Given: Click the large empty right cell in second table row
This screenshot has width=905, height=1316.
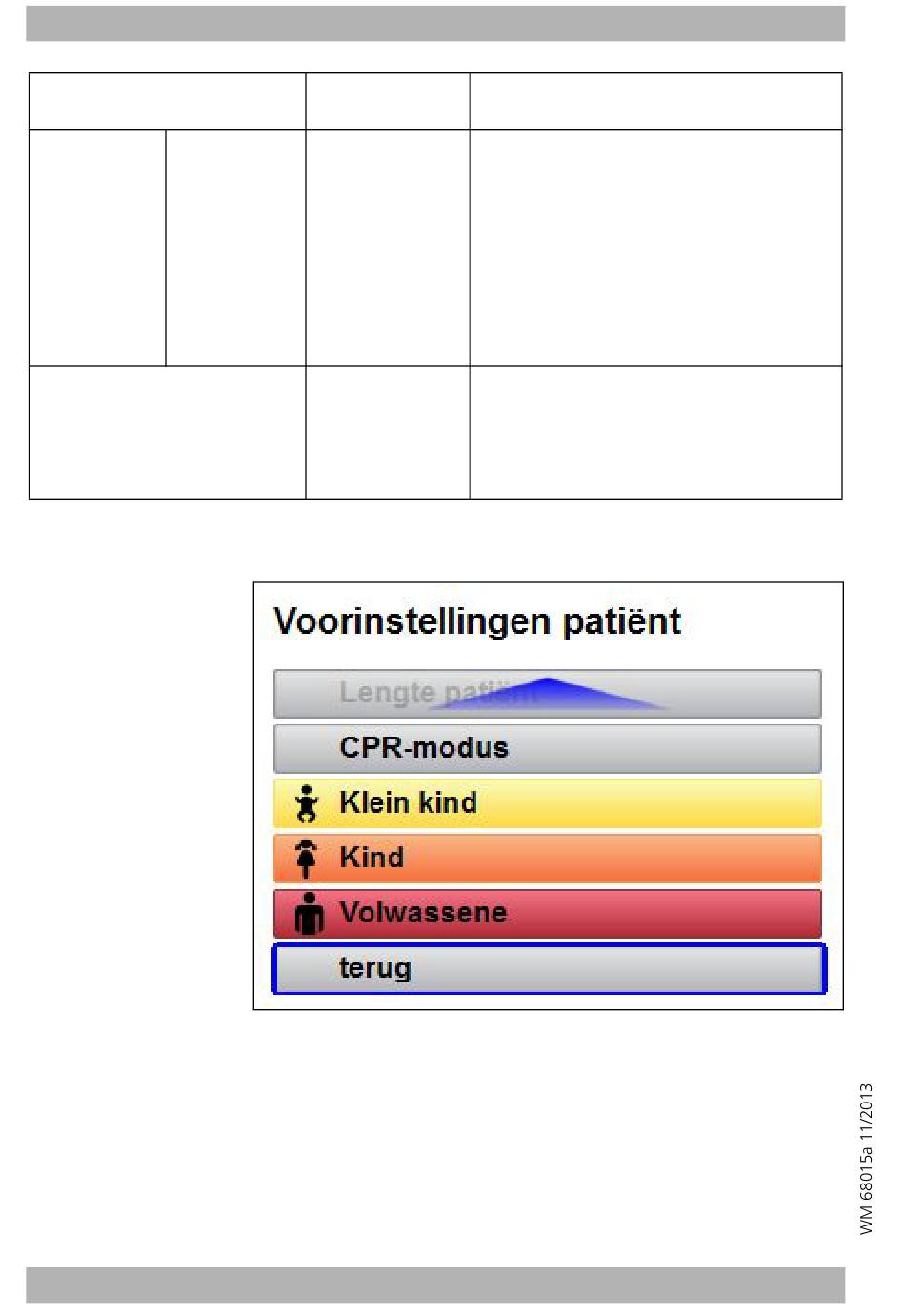Looking at the screenshot, I should click(x=656, y=248).
